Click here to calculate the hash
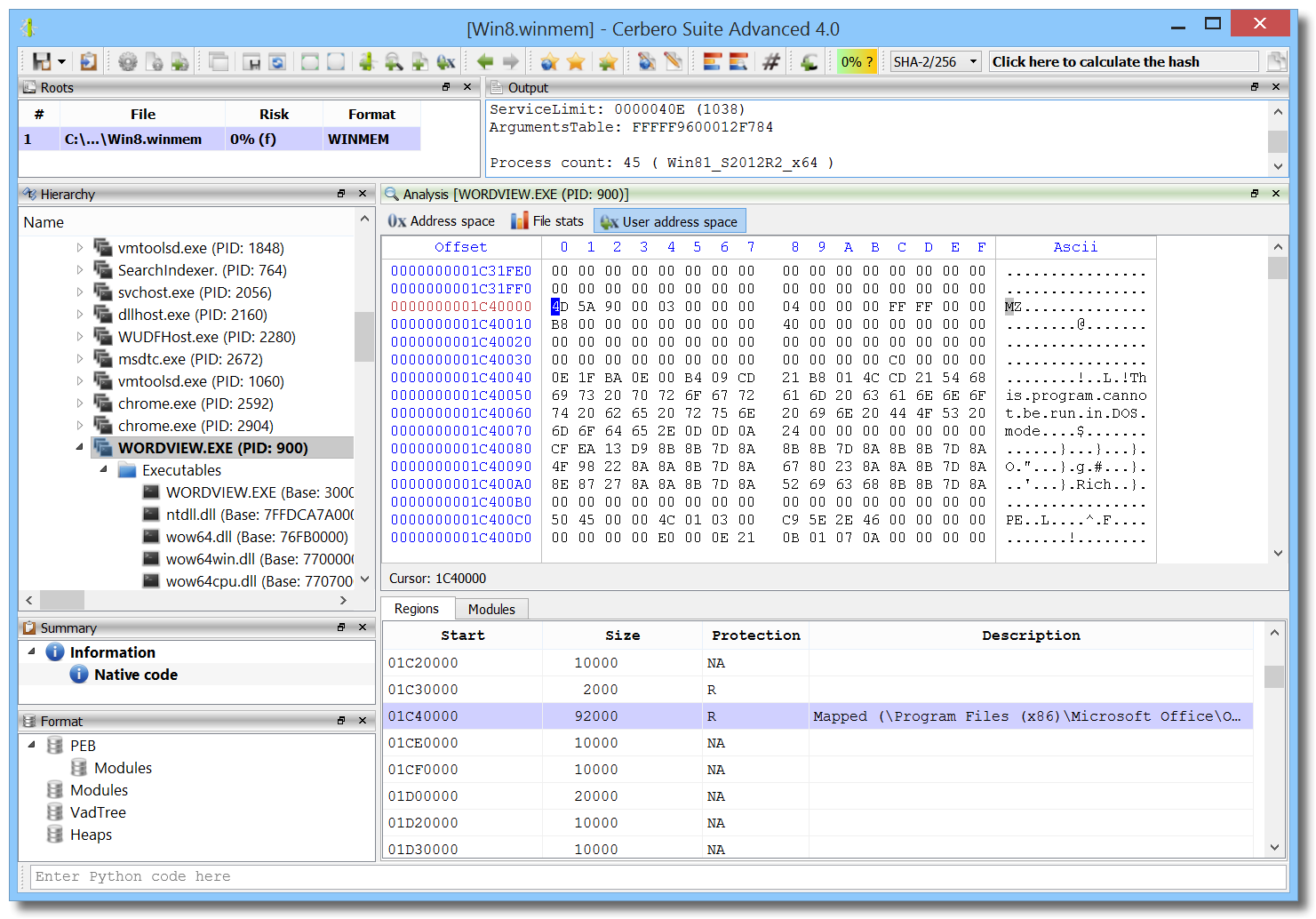 click(1123, 61)
